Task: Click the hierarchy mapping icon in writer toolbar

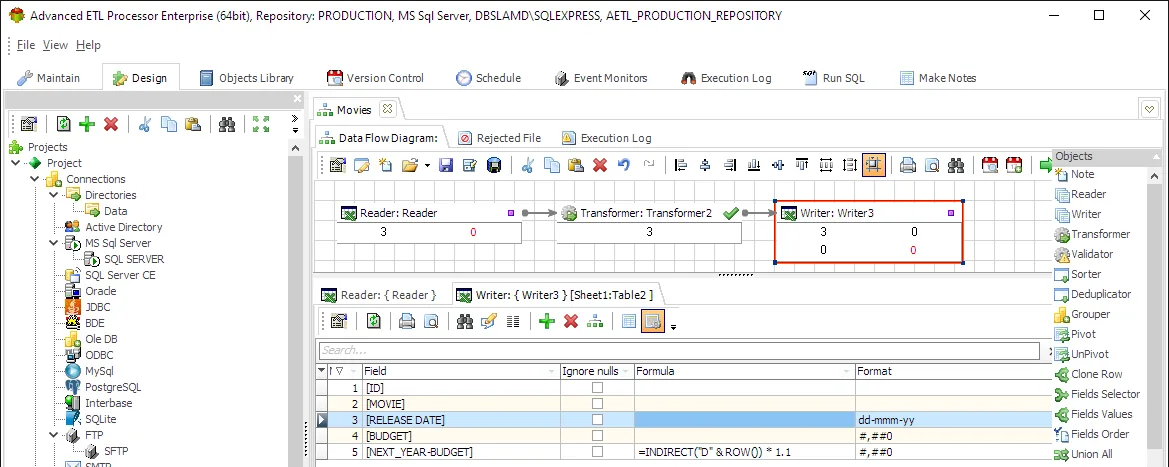Action: coord(594,322)
